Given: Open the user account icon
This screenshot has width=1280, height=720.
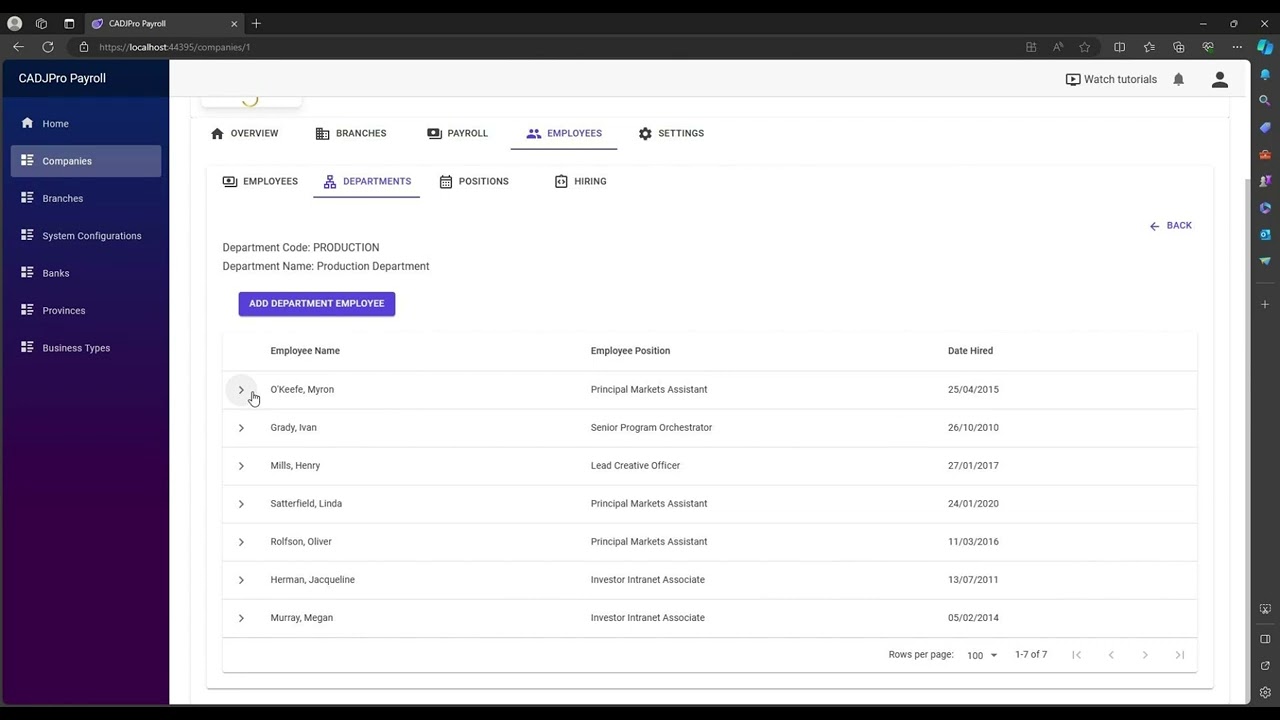Looking at the screenshot, I should pos(1219,80).
